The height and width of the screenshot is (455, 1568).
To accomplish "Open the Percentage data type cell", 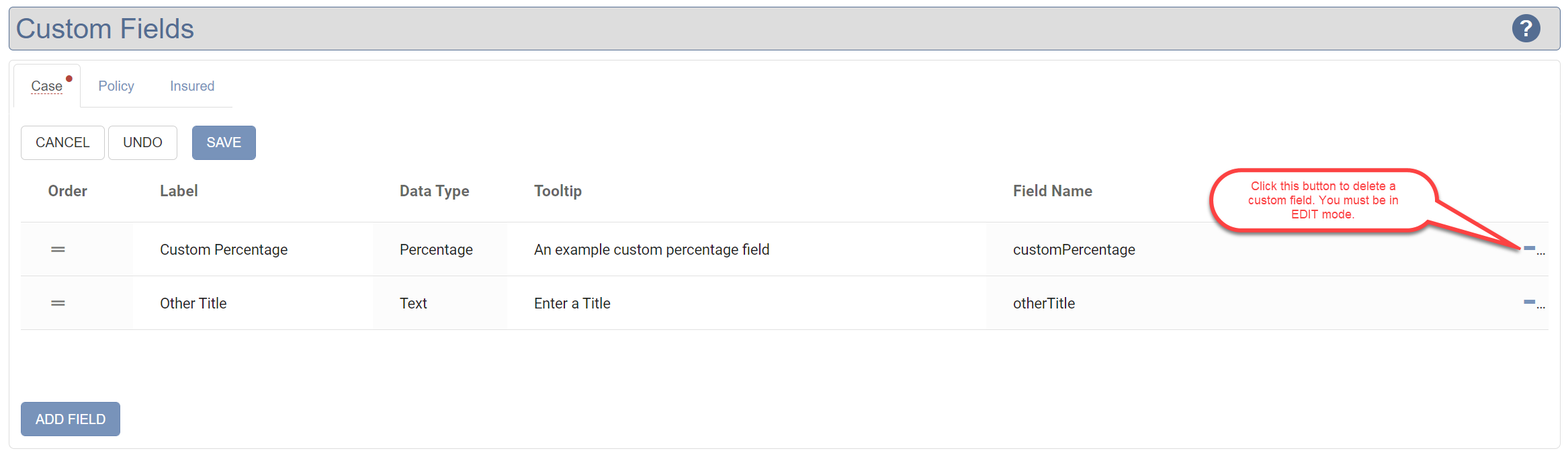I will pos(436,249).
